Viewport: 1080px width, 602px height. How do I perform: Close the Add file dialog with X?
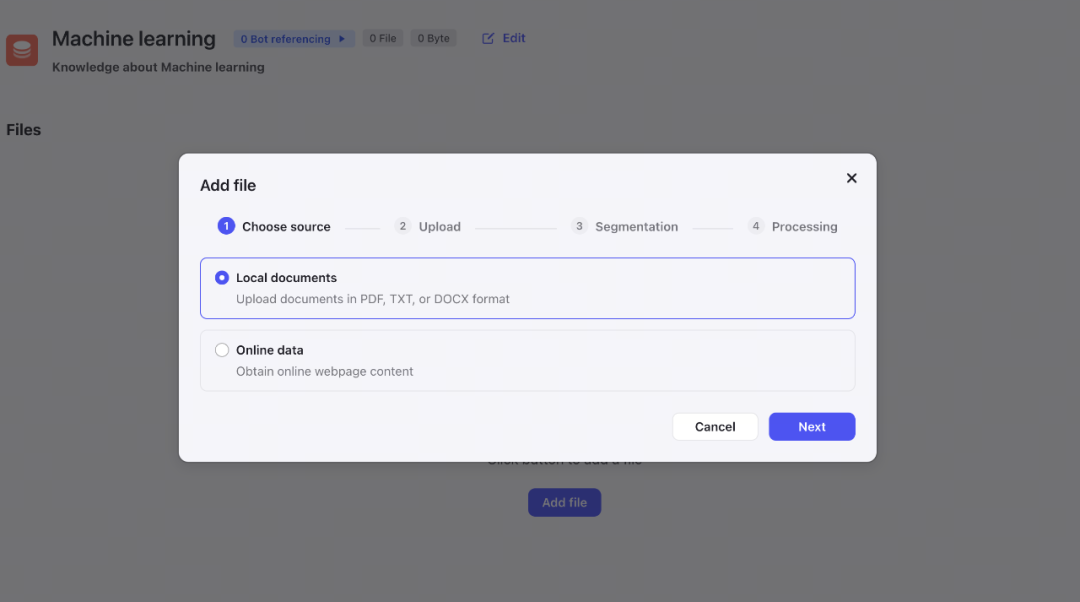(851, 178)
